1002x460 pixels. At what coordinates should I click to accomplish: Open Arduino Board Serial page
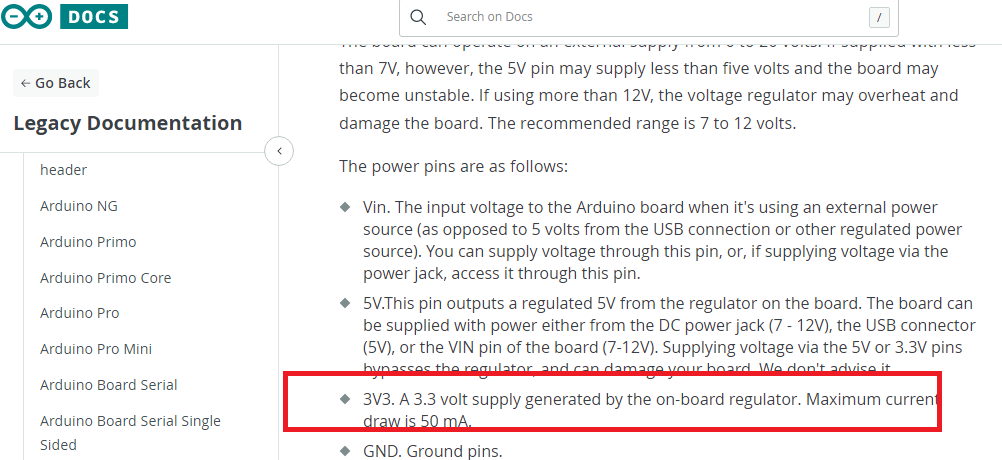point(109,385)
